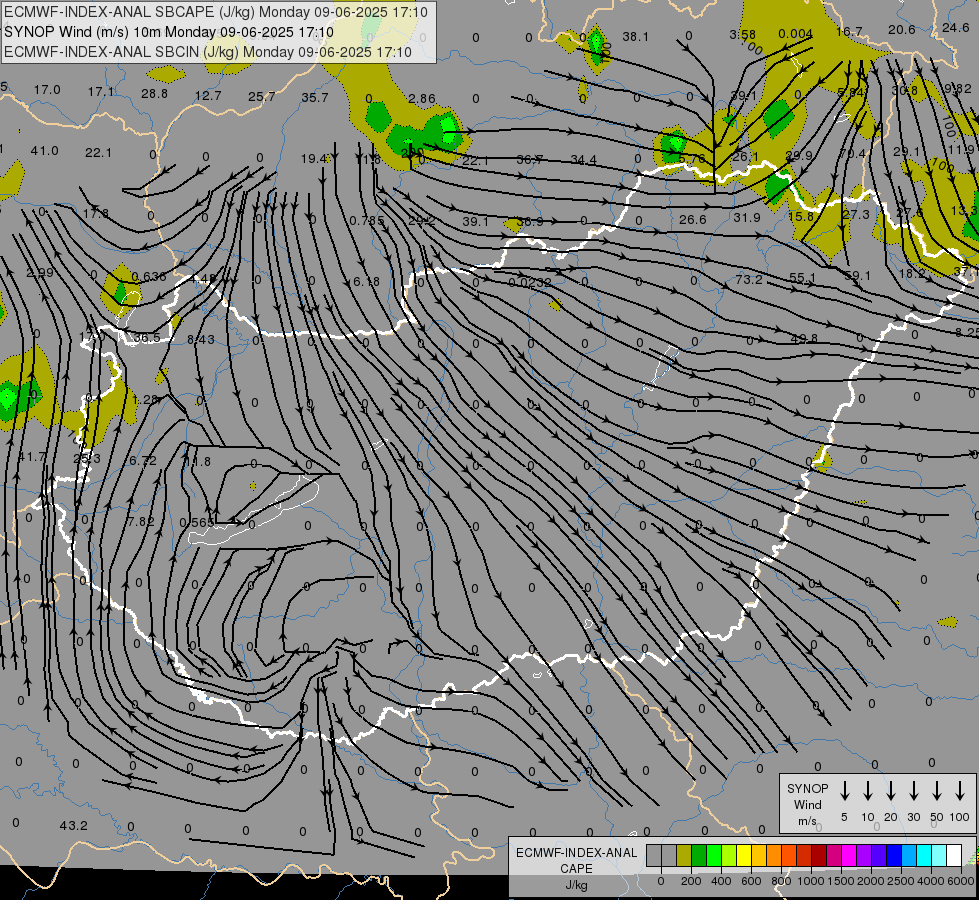Select the SYNOP Wind 10m header line
This screenshot has height=900, width=979.
tap(169, 32)
